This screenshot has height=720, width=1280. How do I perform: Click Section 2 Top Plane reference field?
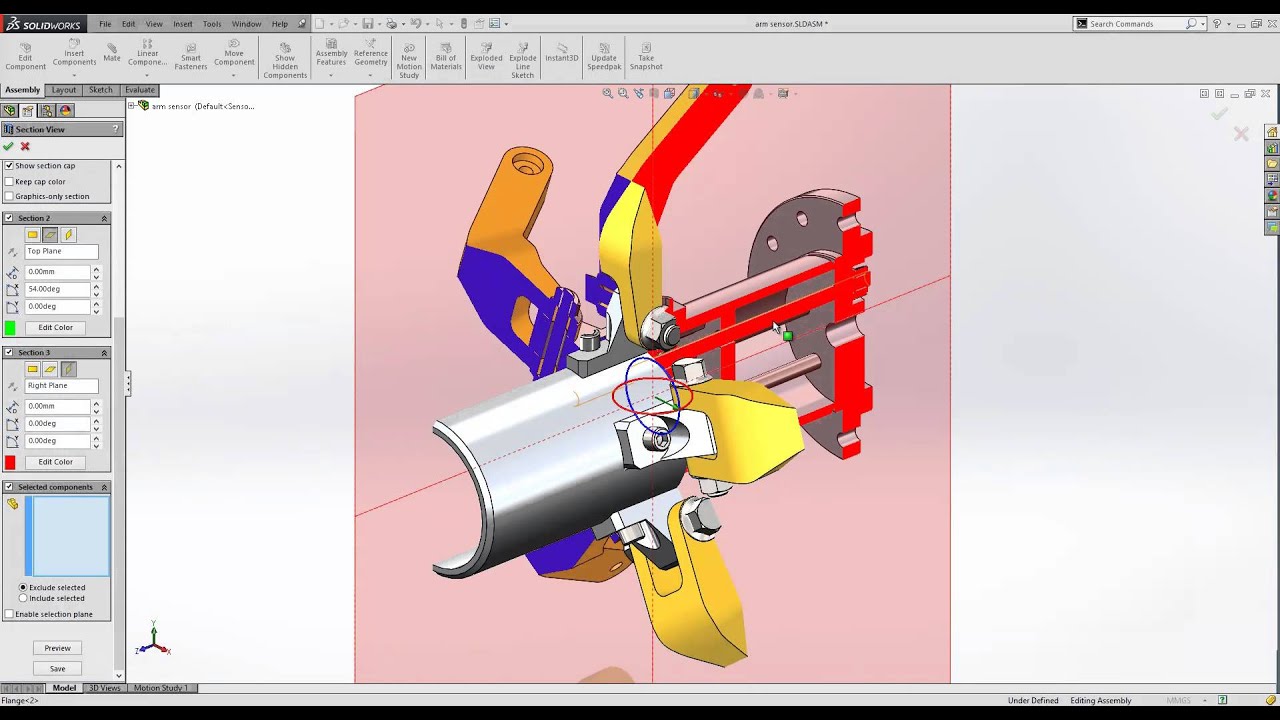[61, 251]
